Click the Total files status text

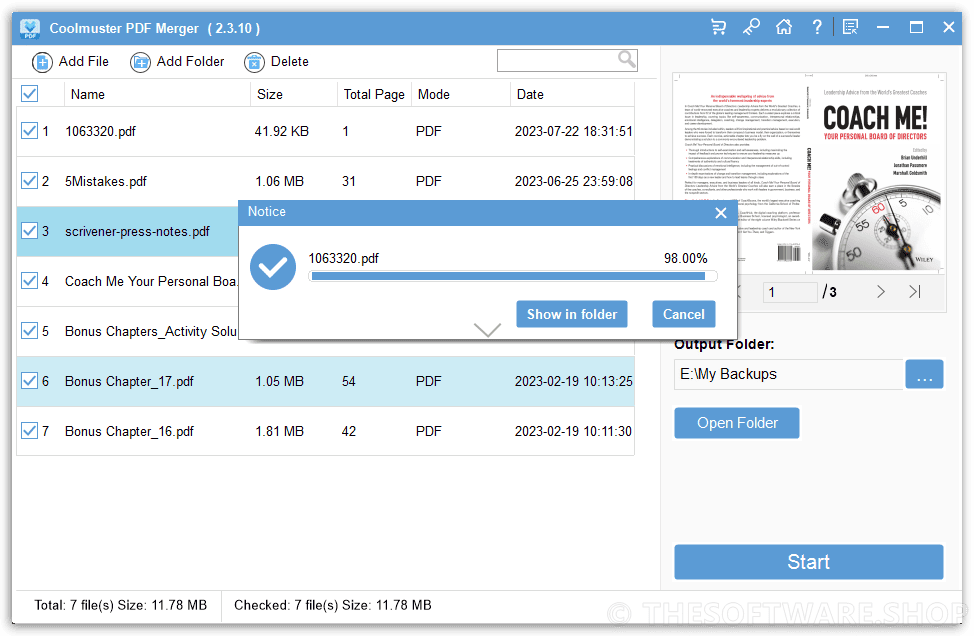[121, 605]
